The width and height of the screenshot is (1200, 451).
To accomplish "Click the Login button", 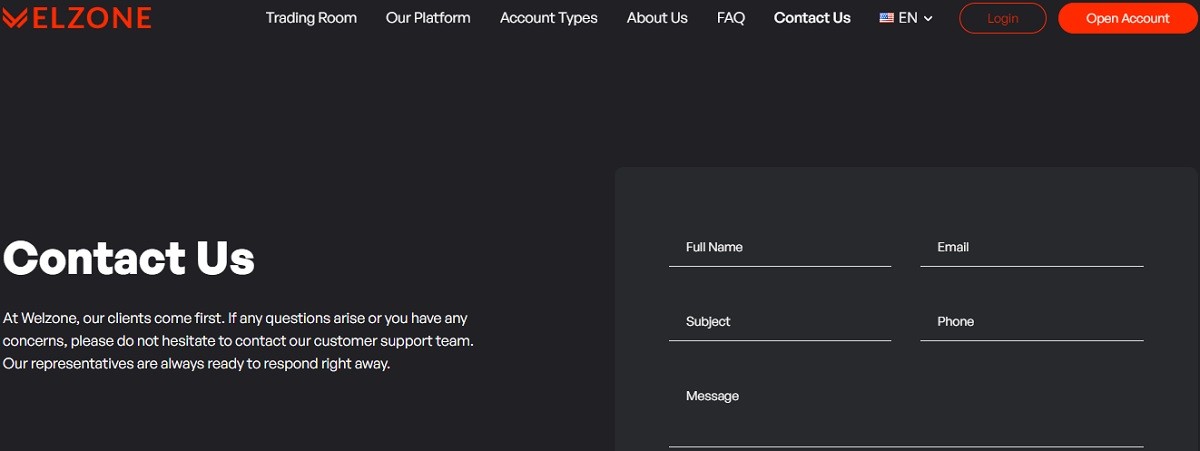I will [1003, 18].
